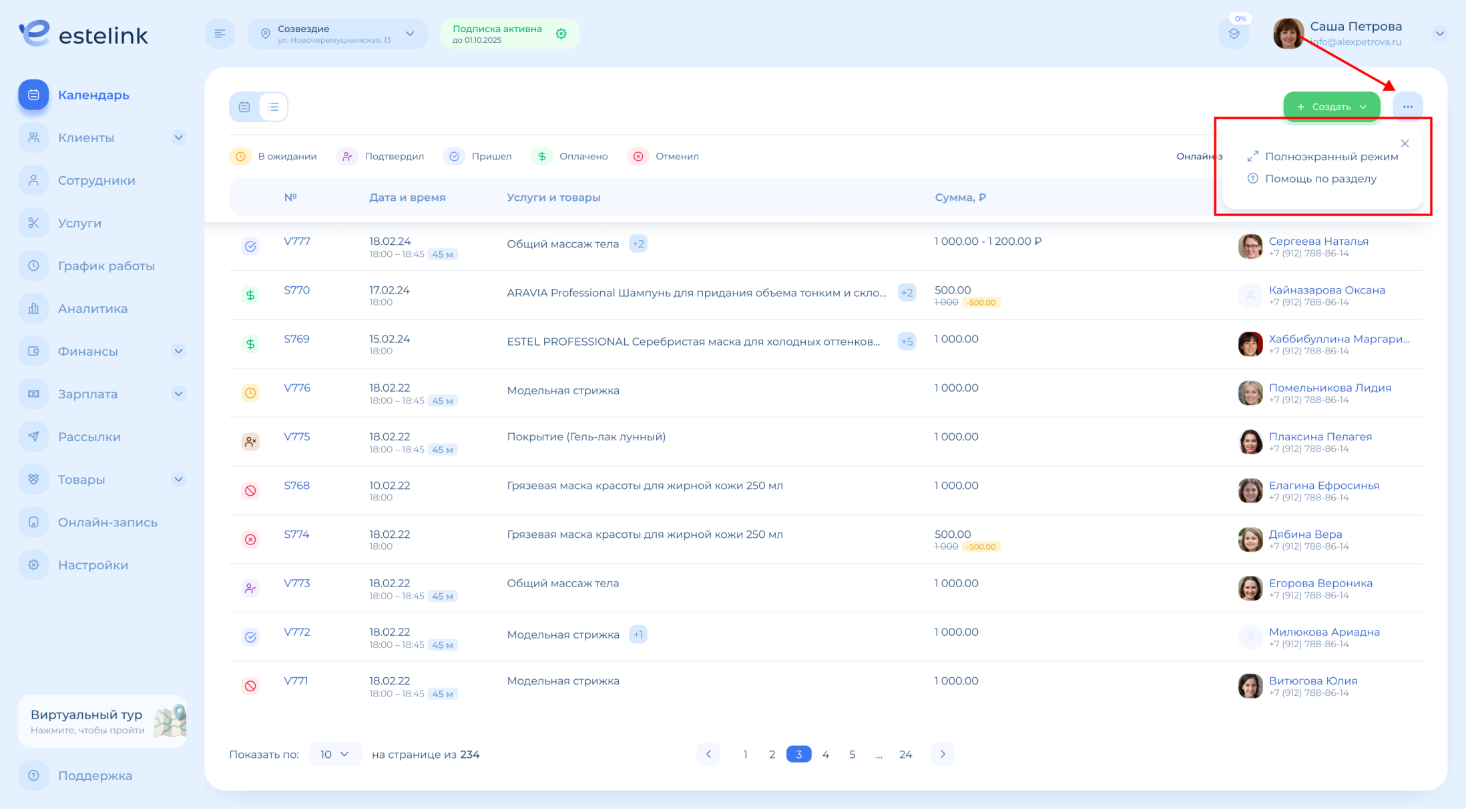Go to page 4 in pagination

826,754
